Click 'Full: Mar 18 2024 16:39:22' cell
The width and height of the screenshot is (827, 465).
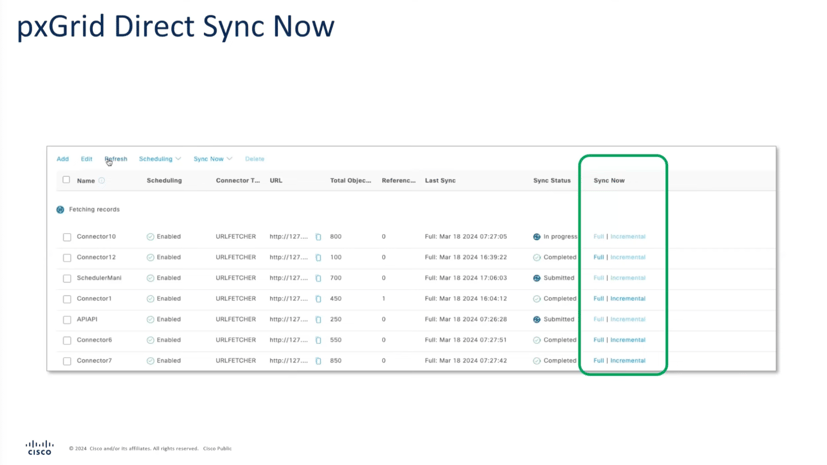point(466,257)
